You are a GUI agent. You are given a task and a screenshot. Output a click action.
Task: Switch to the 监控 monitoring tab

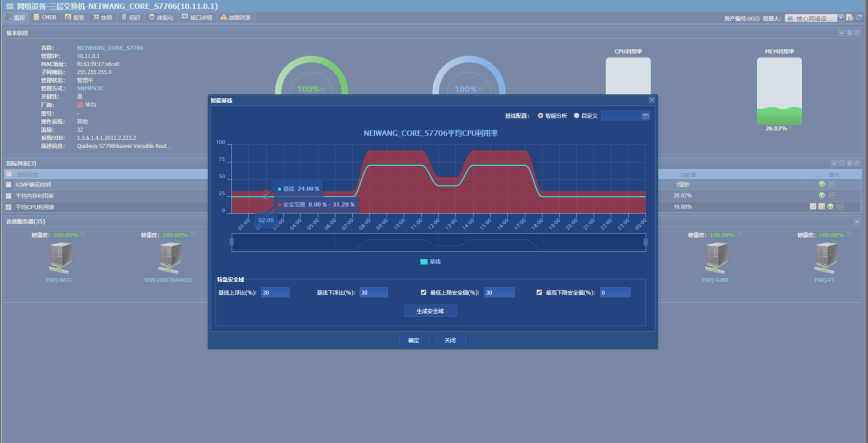click(x=15, y=18)
